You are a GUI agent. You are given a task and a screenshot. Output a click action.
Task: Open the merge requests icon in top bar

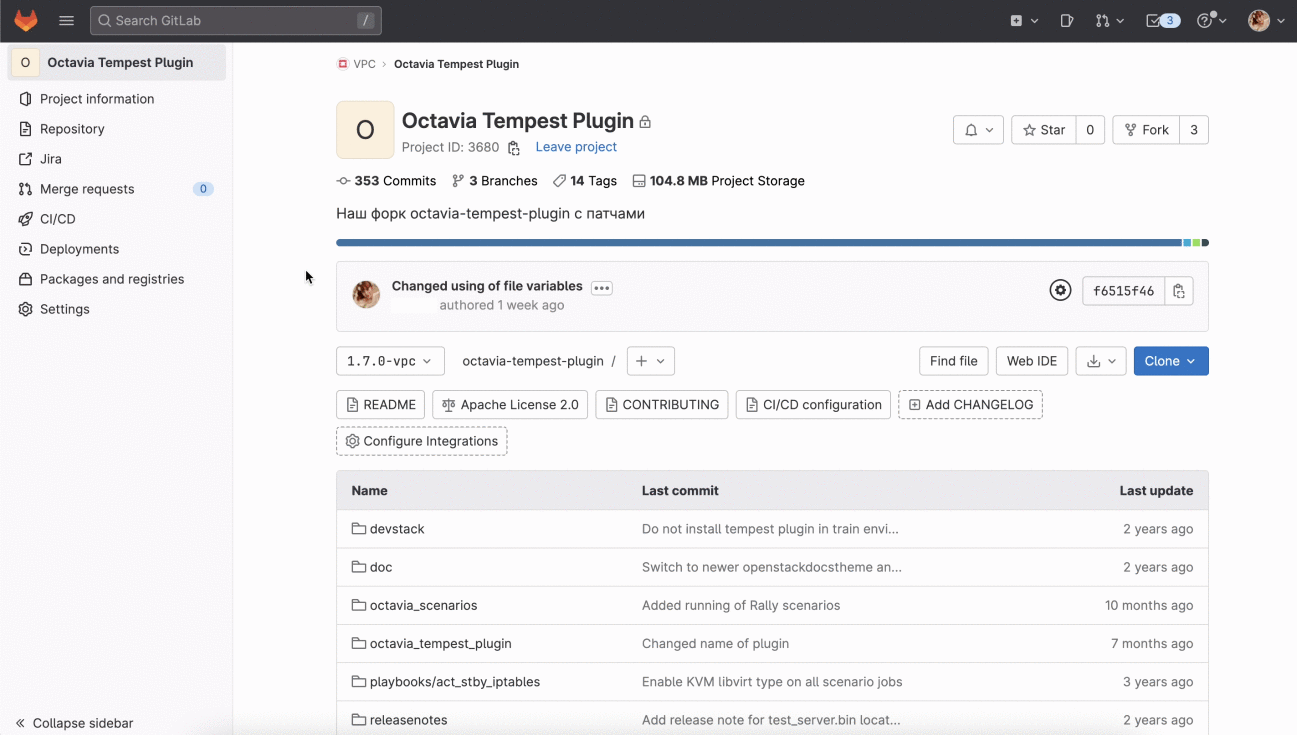1104,20
